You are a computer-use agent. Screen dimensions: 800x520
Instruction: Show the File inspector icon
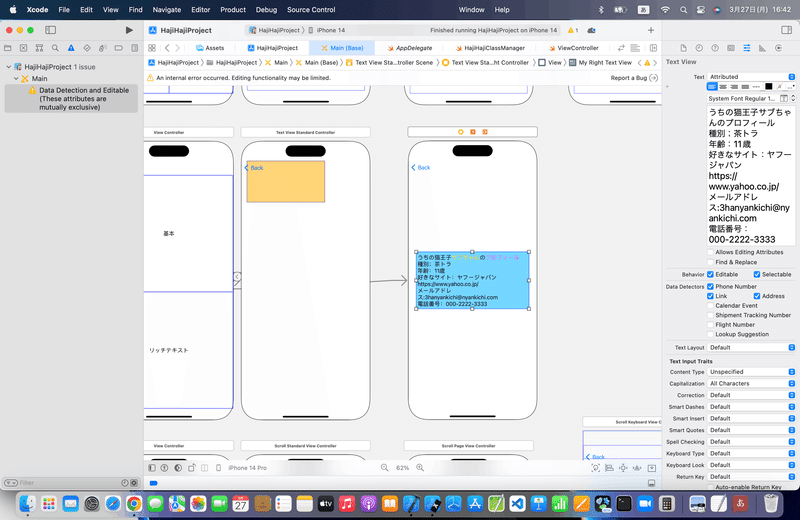pyautogui.click(x=683, y=48)
